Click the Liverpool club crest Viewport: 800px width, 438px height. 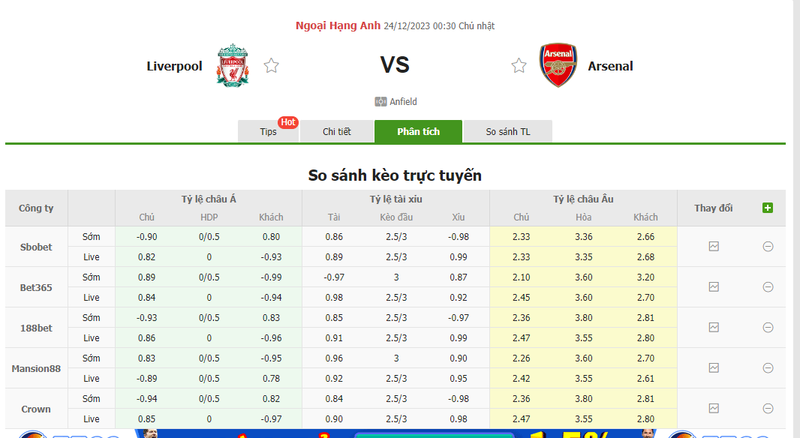[x=232, y=65]
